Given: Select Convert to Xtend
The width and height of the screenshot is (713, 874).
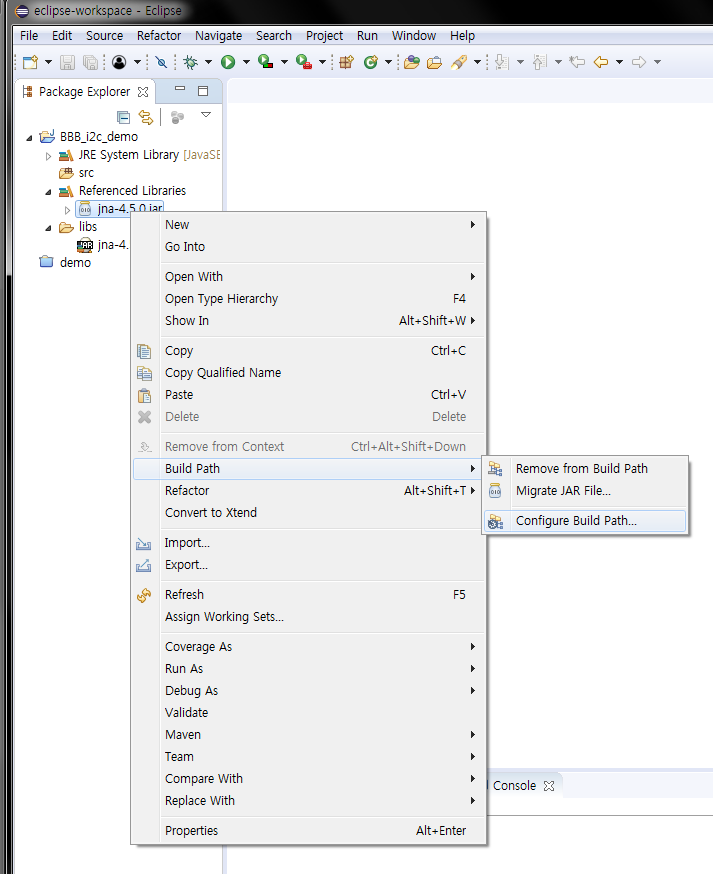Looking at the screenshot, I should pyautogui.click(x=309, y=513).
